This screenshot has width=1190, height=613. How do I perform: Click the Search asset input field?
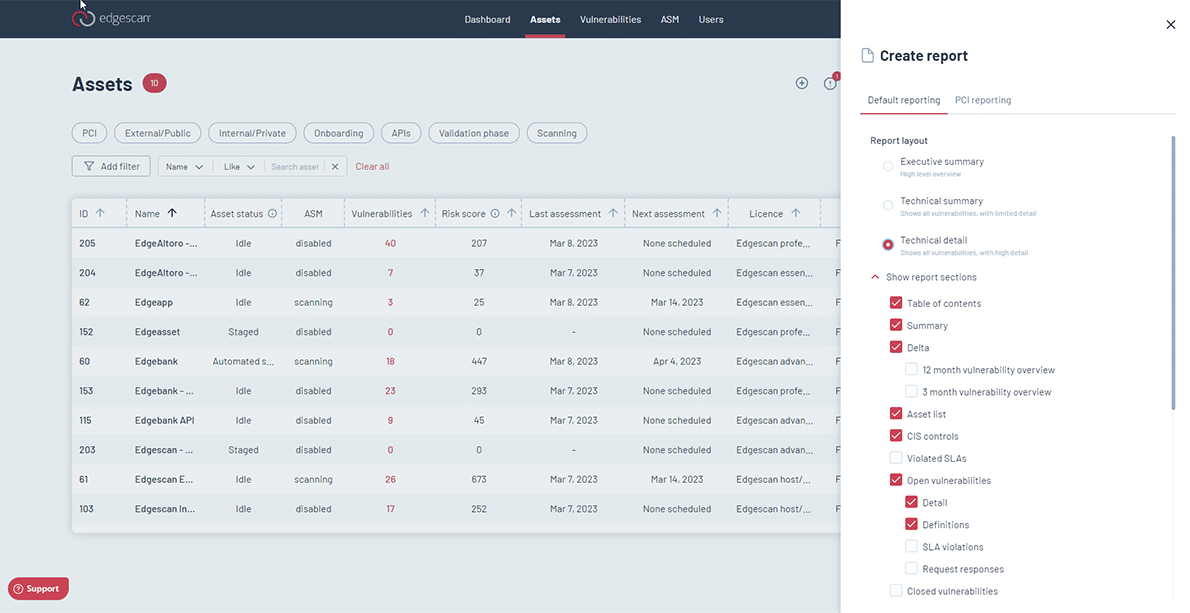pos(295,166)
